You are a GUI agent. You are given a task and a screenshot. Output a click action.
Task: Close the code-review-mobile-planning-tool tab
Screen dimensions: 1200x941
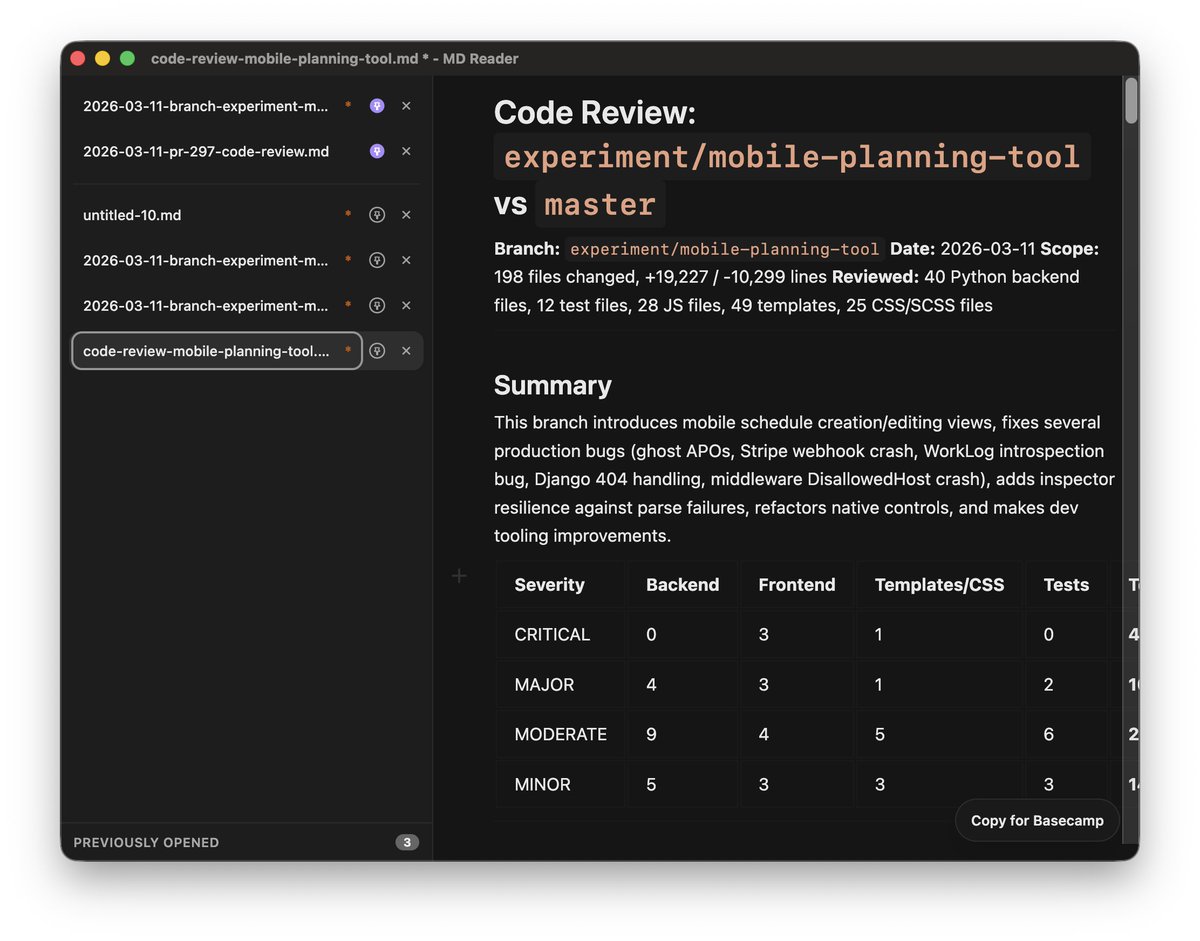click(x=406, y=351)
